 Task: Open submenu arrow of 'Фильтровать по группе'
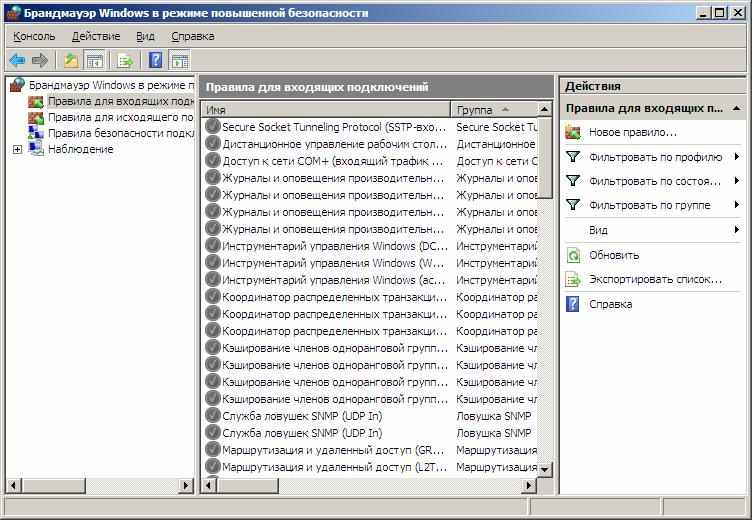[737, 205]
